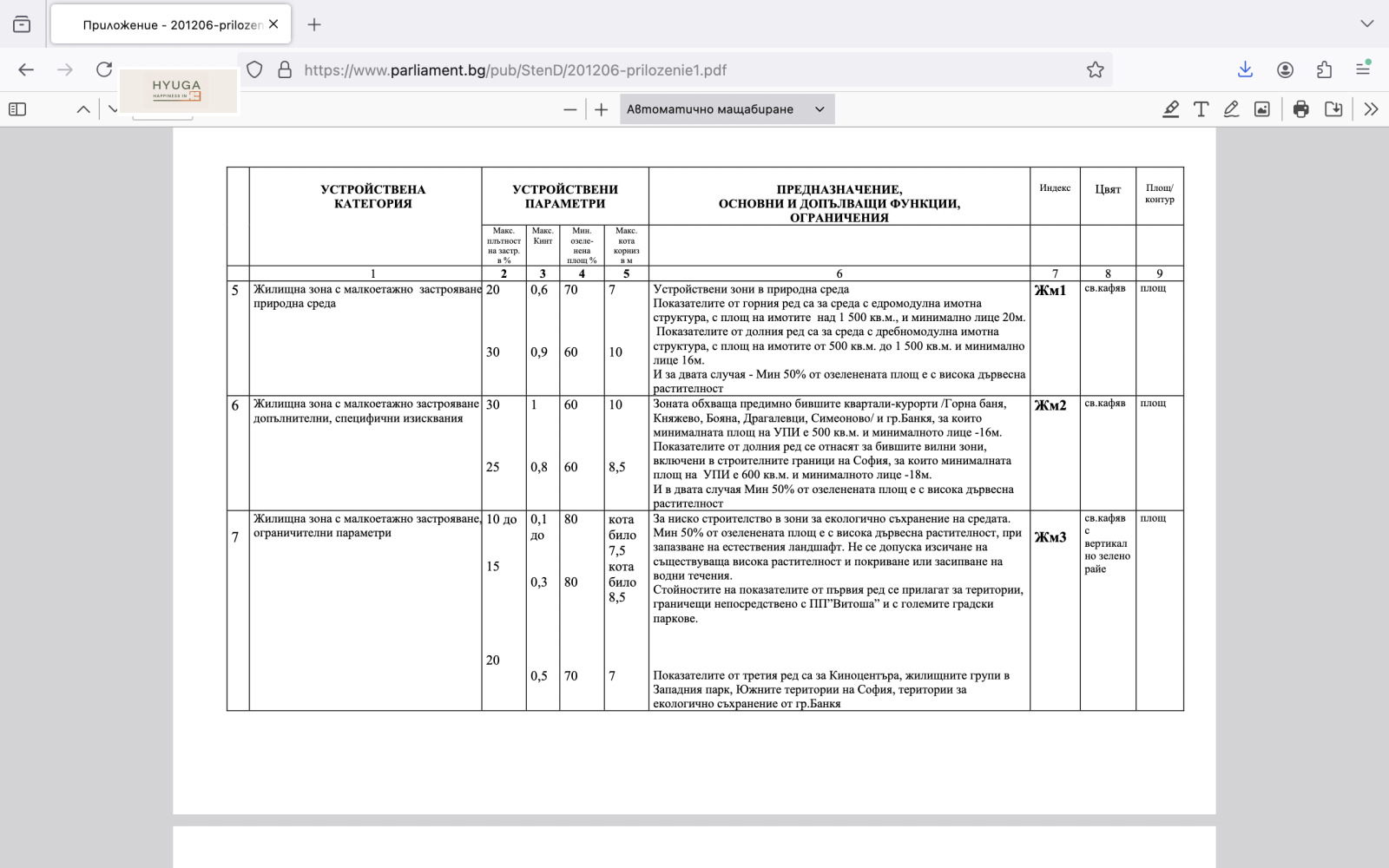Open the Firefox application menu

point(1363,70)
